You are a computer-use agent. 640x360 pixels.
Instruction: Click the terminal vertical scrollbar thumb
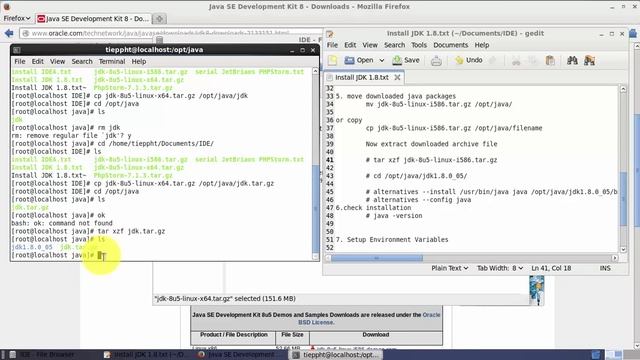[x=316, y=209]
